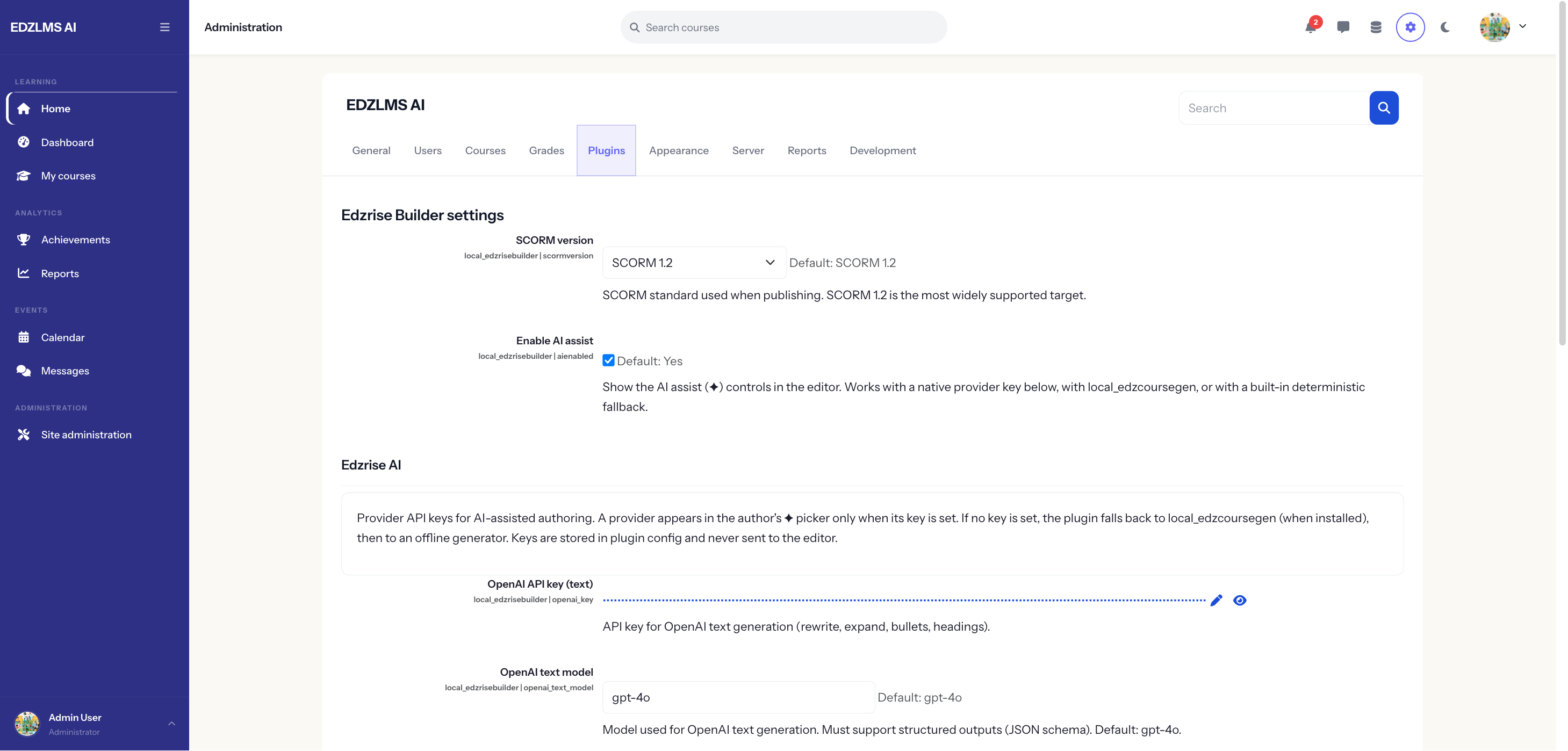Expand the user menu chevron in header

tap(1522, 26)
